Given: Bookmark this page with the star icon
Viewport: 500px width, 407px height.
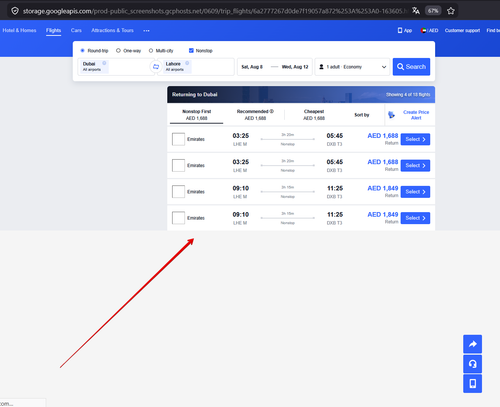Looking at the screenshot, I should point(451,11).
